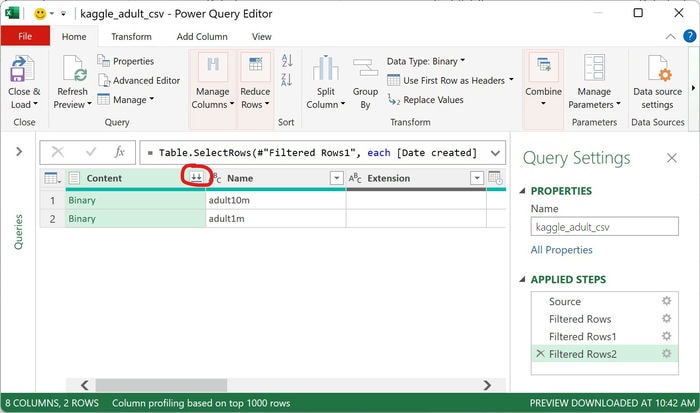Open settings gear for Source step
Image resolution: width=700 pixels, height=413 pixels.
pyautogui.click(x=666, y=301)
